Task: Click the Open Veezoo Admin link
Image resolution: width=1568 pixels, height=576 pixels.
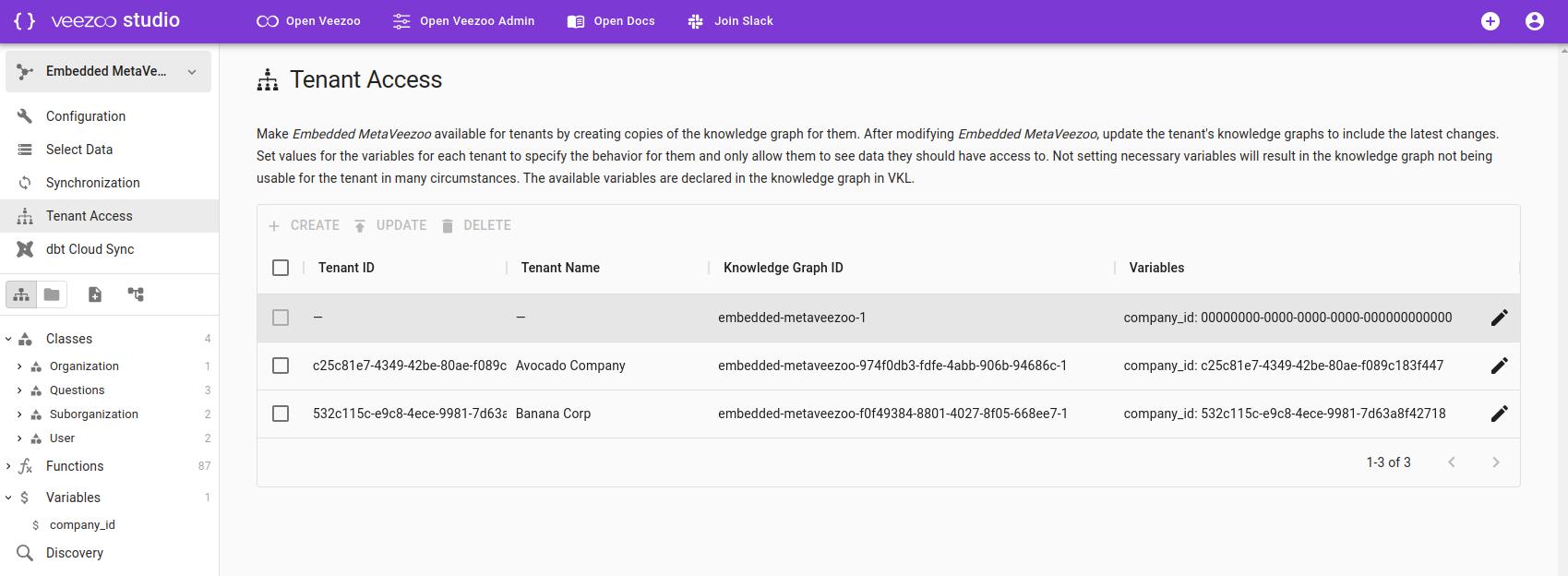Action: pos(463,21)
